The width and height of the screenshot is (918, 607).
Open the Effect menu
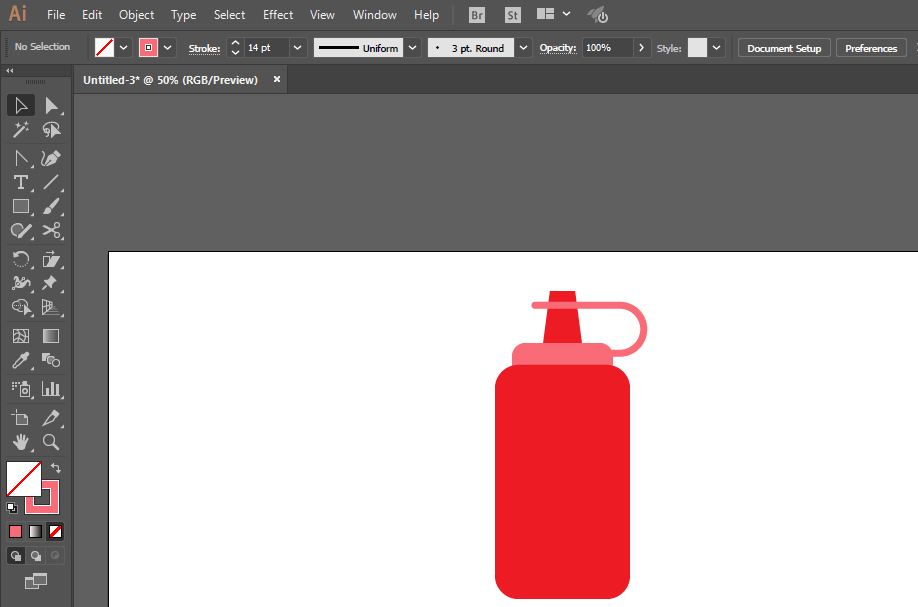278,15
